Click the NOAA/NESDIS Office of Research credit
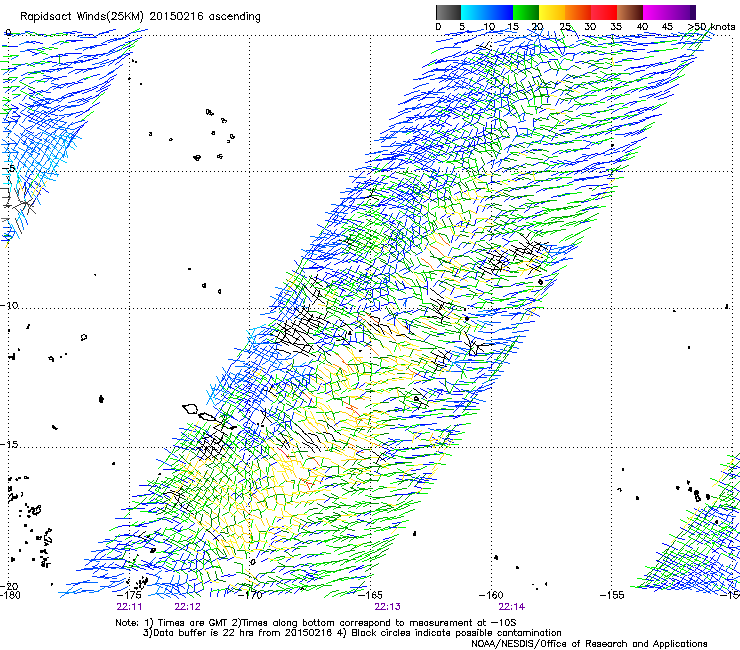Image resolution: width=740 pixels, height=650 pixels. pos(589,644)
